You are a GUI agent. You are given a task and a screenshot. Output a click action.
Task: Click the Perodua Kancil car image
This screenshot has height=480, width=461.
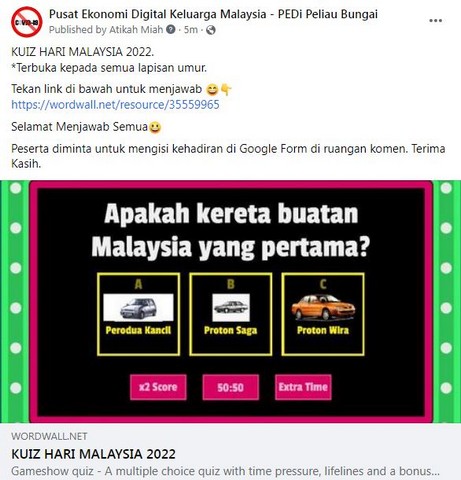coord(138,307)
